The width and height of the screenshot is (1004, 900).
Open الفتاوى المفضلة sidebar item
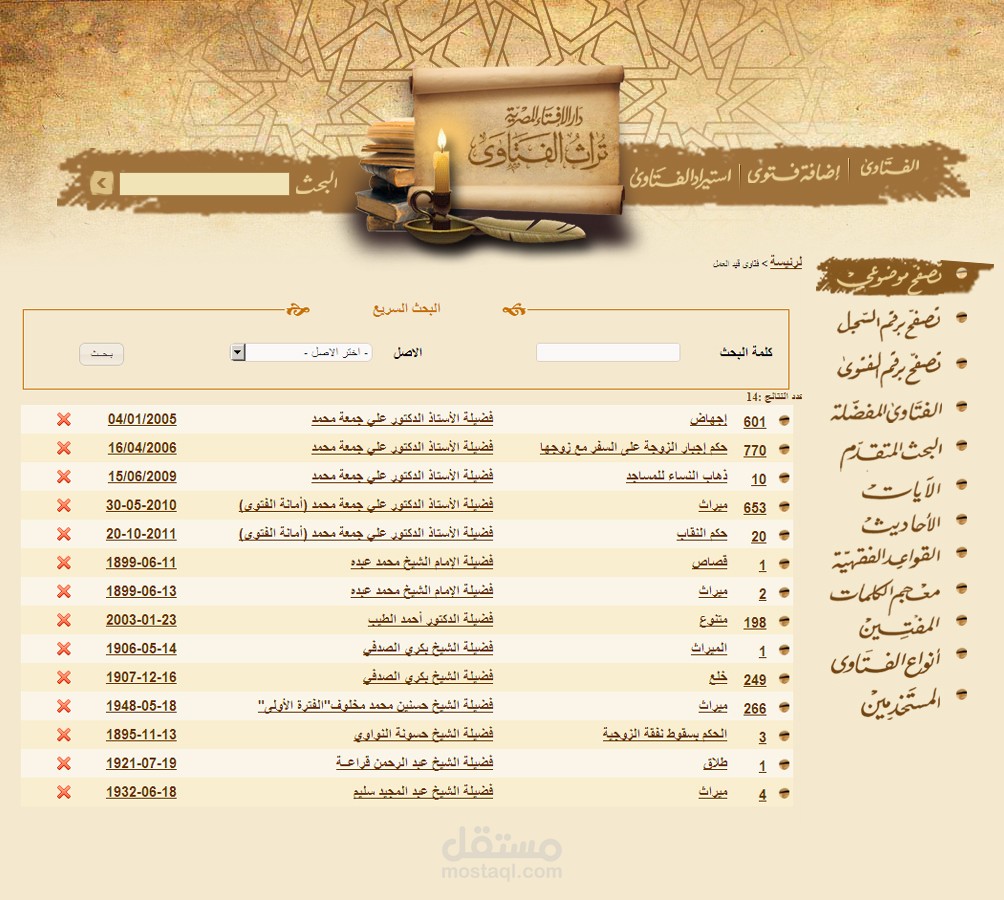(x=887, y=410)
